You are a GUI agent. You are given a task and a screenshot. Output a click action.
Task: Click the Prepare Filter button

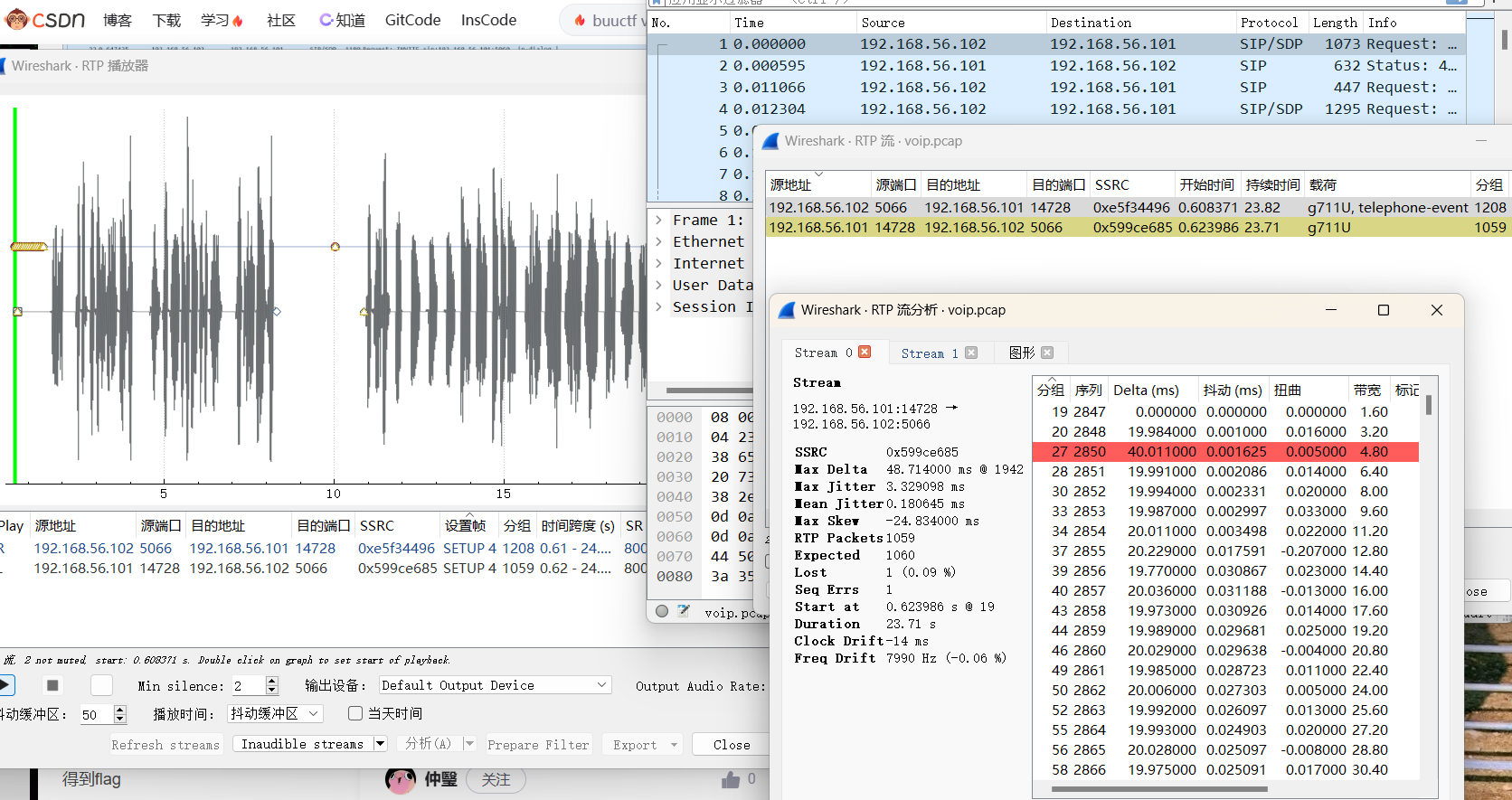(538, 745)
